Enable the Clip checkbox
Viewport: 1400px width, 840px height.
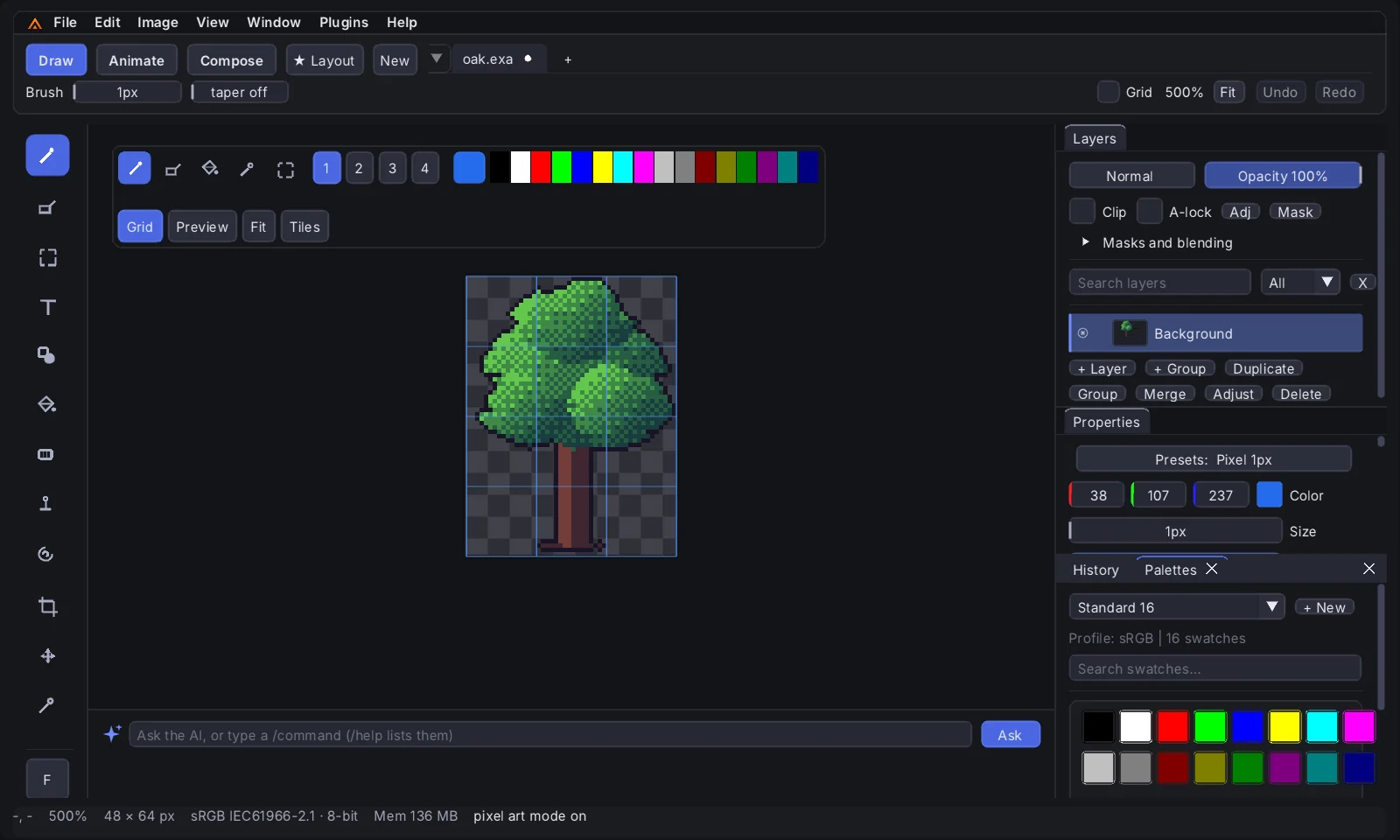coord(1082,211)
